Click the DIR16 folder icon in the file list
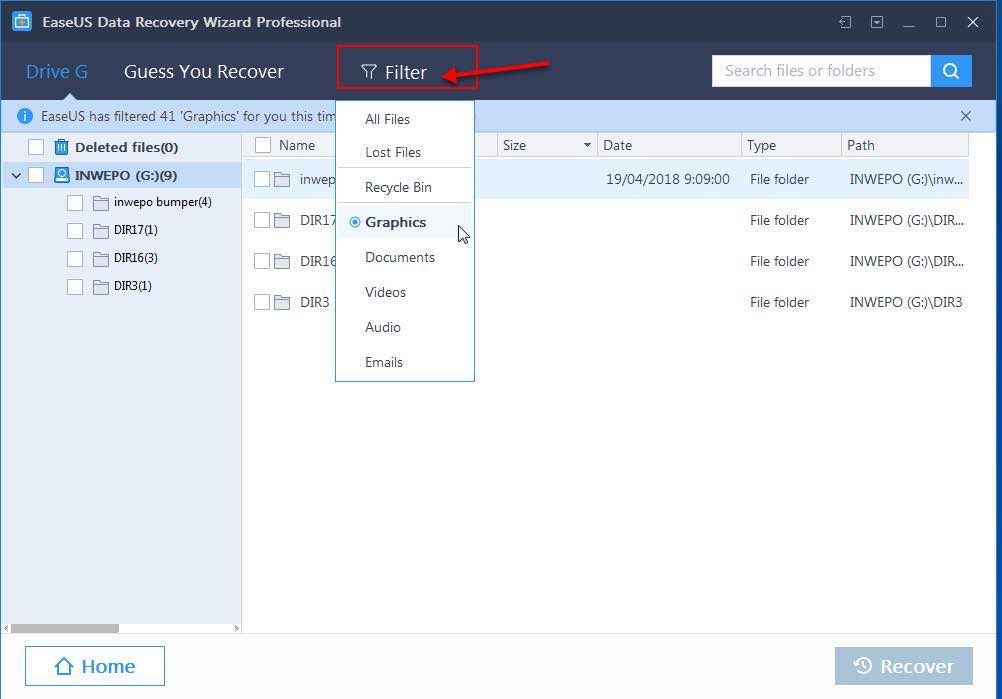This screenshot has width=1002, height=699. click(x=282, y=261)
